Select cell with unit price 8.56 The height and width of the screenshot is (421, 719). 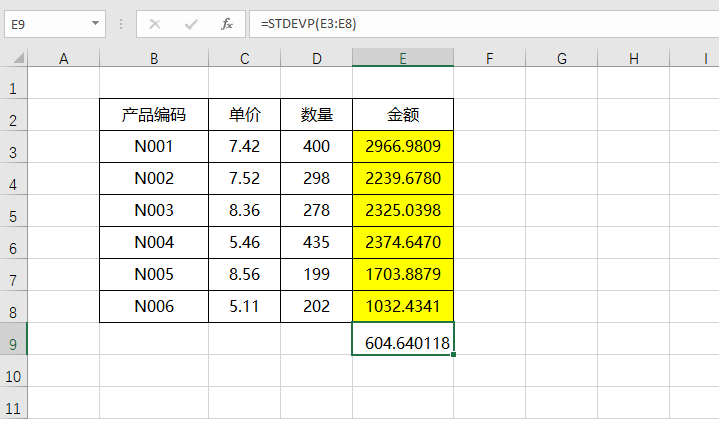click(x=244, y=275)
